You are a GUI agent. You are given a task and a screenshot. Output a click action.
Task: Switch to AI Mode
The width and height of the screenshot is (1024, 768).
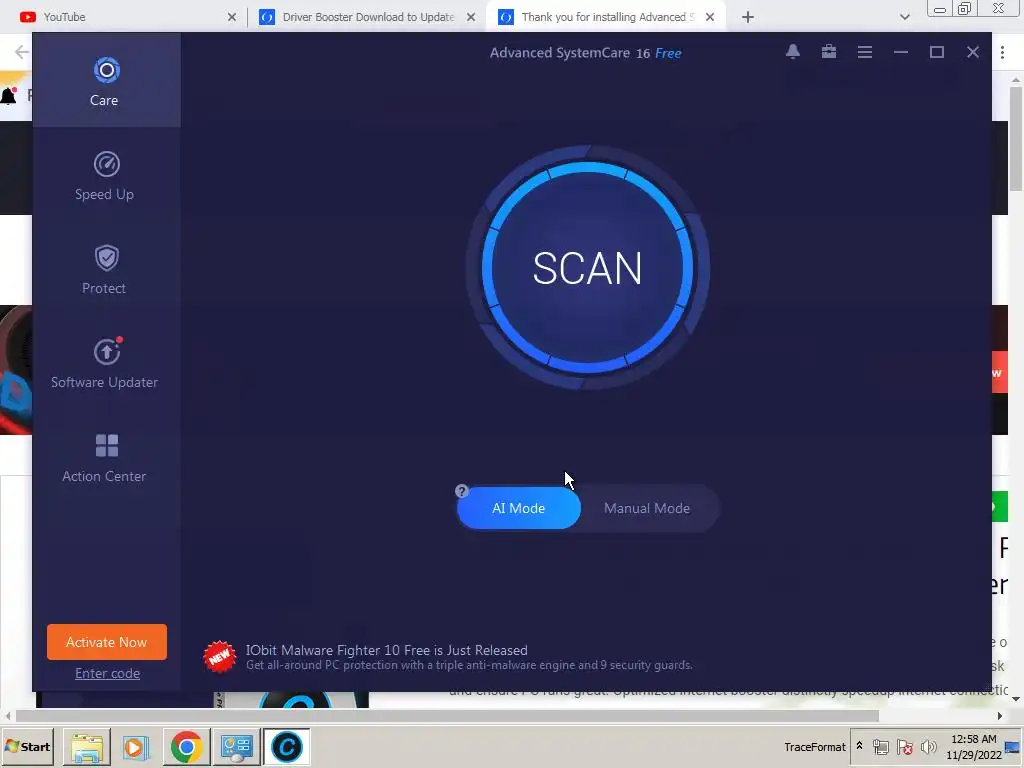[519, 508]
